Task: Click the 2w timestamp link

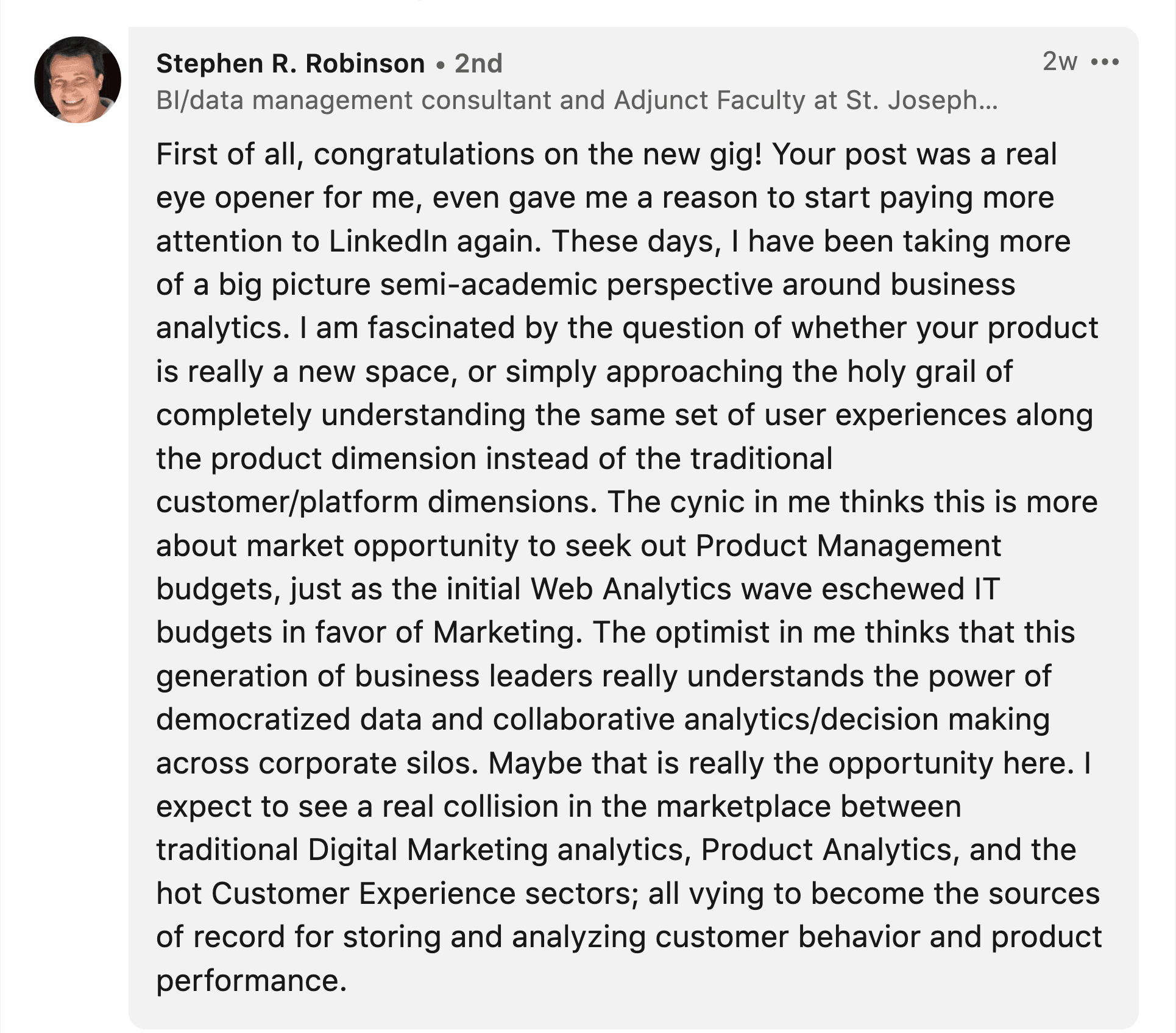Action: coord(1060,61)
